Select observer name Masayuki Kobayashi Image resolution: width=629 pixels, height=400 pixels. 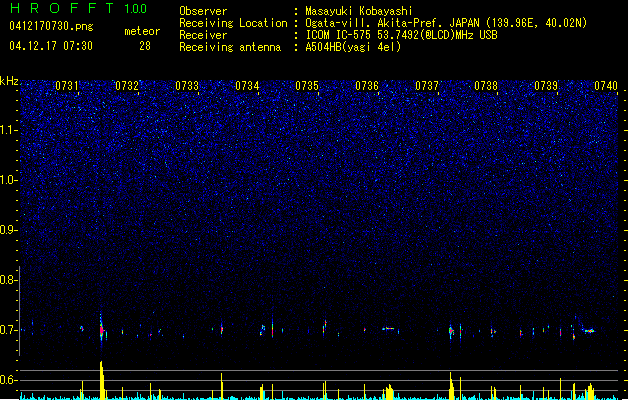[359, 11]
